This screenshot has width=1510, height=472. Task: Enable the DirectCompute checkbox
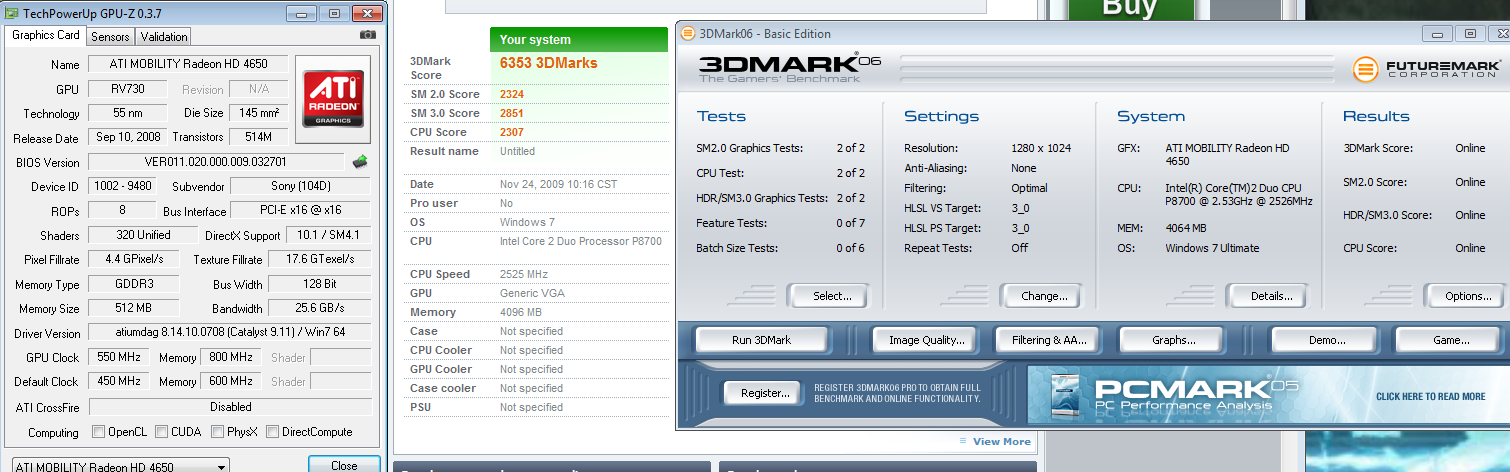click(x=273, y=432)
